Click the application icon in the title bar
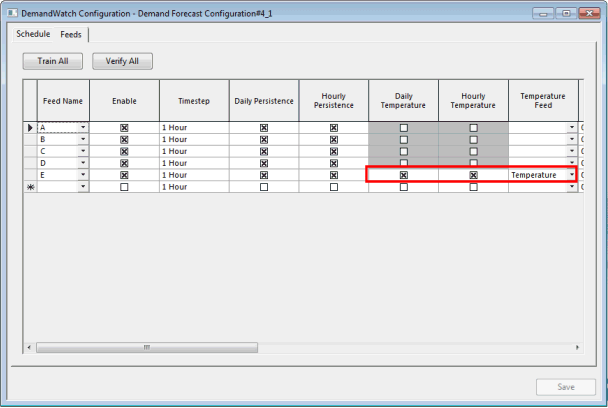Viewport: 608px width, 408px height. (x=12, y=13)
